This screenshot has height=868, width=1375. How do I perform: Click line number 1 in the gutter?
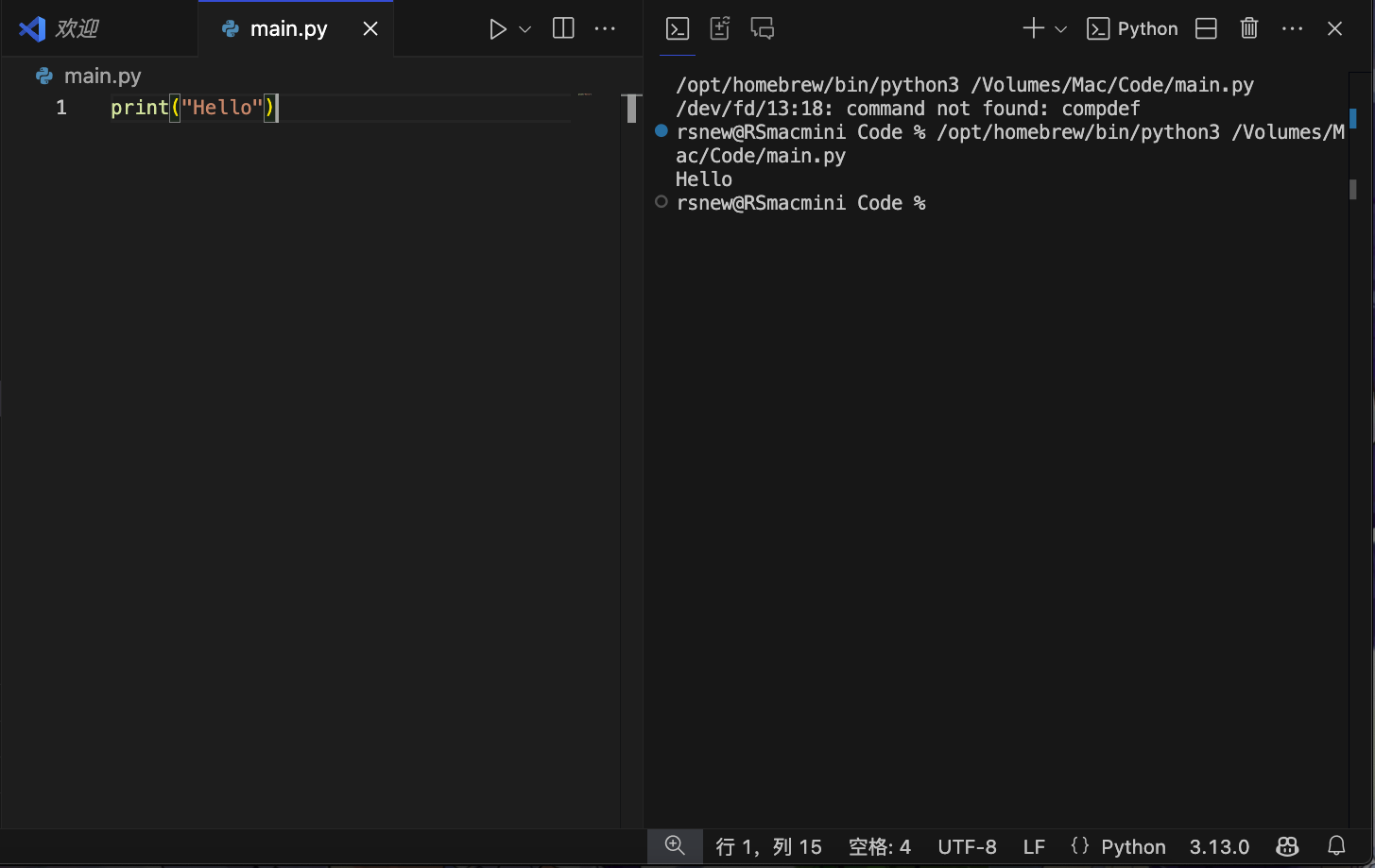61,108
